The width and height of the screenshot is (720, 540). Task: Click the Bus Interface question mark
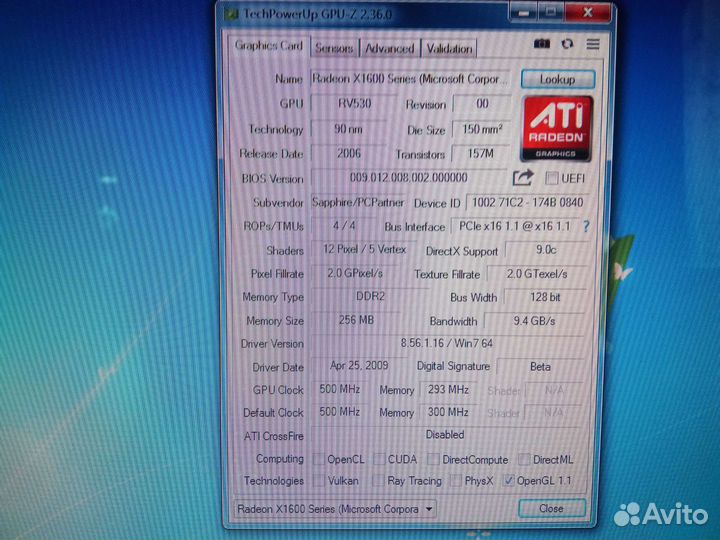586,226
